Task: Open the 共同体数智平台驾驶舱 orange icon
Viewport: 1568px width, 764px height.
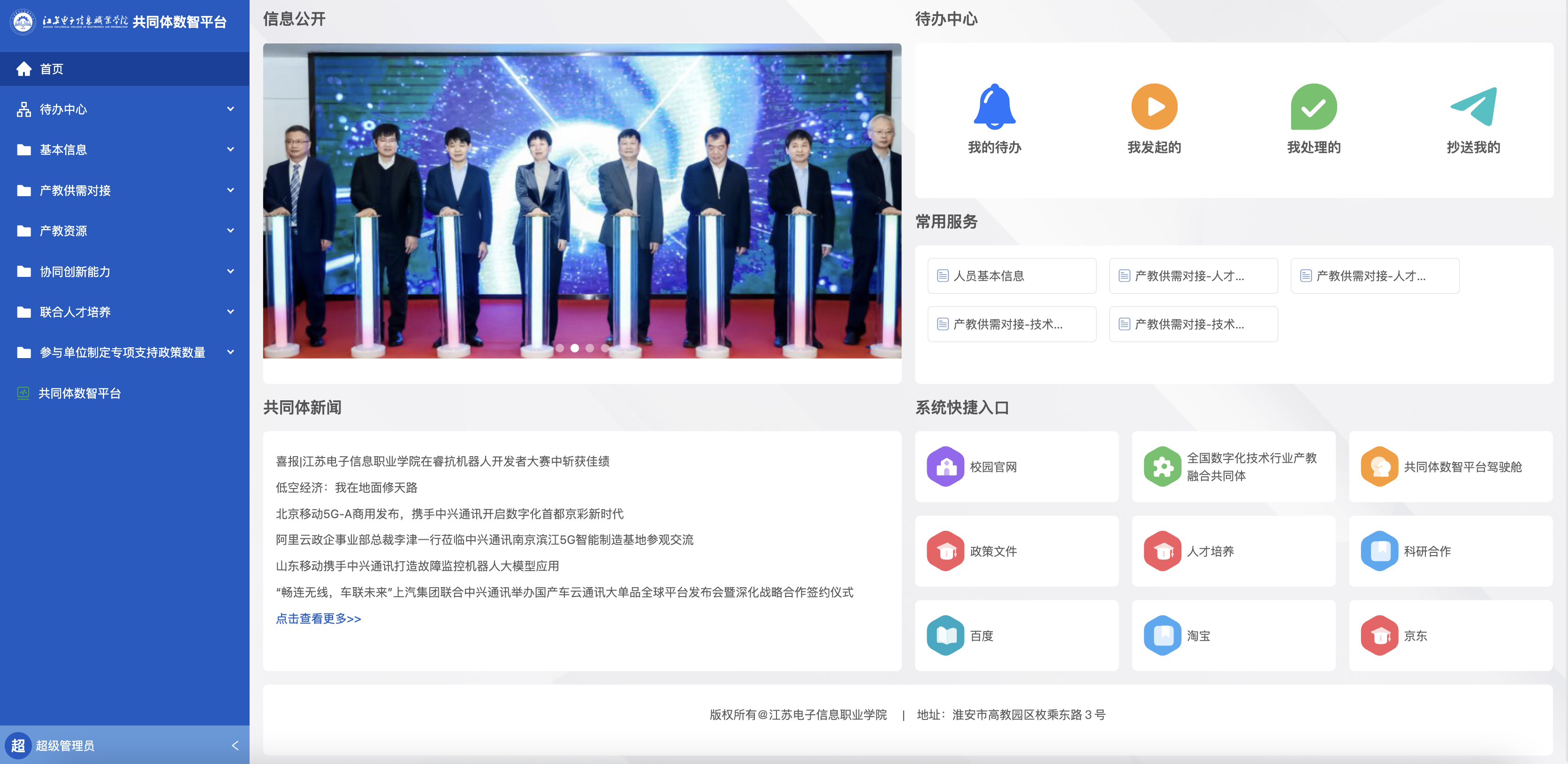Action: (1379, 467)
